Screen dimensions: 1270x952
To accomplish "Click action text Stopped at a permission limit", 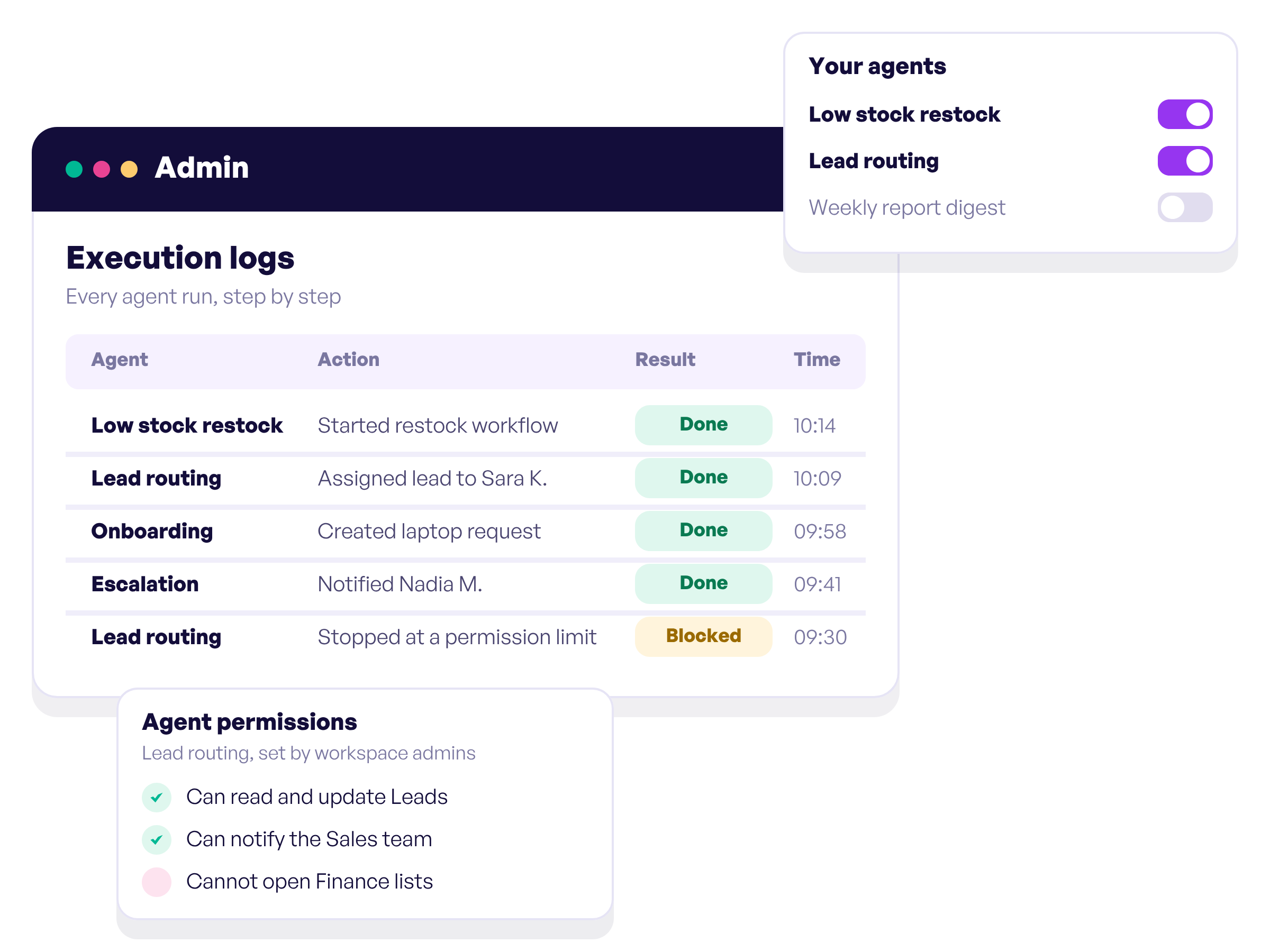I will (x=457, y=637).
